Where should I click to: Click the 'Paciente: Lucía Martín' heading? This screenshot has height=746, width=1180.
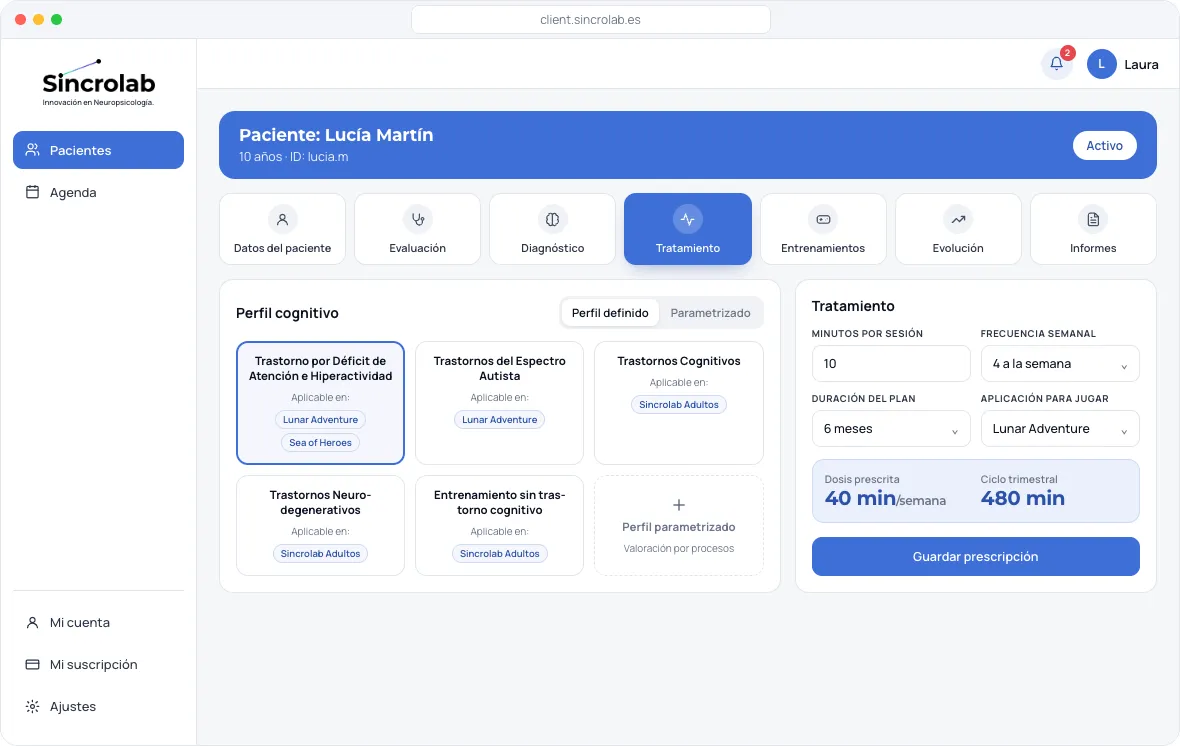tap(336, 135)
